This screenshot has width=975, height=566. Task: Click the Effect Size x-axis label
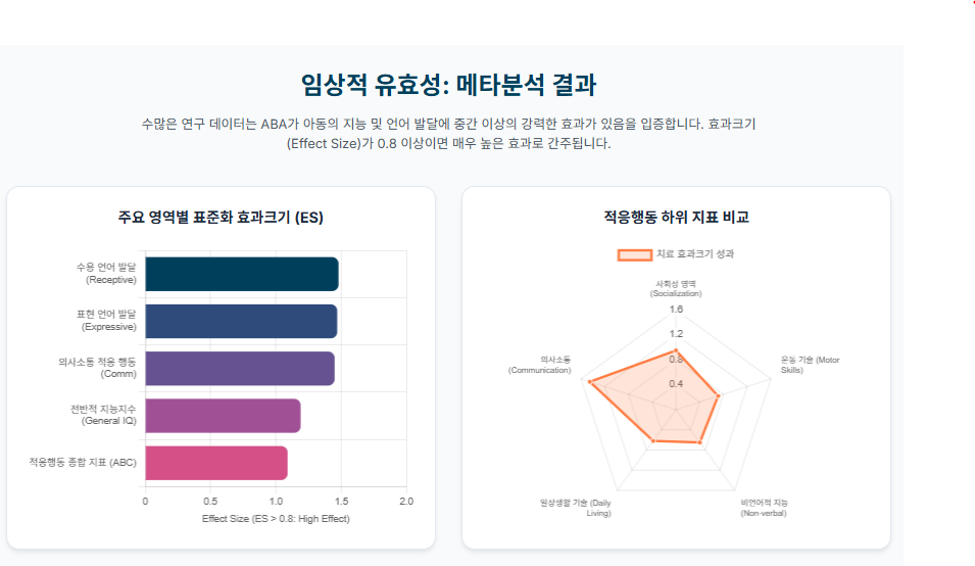coord(275,519)
